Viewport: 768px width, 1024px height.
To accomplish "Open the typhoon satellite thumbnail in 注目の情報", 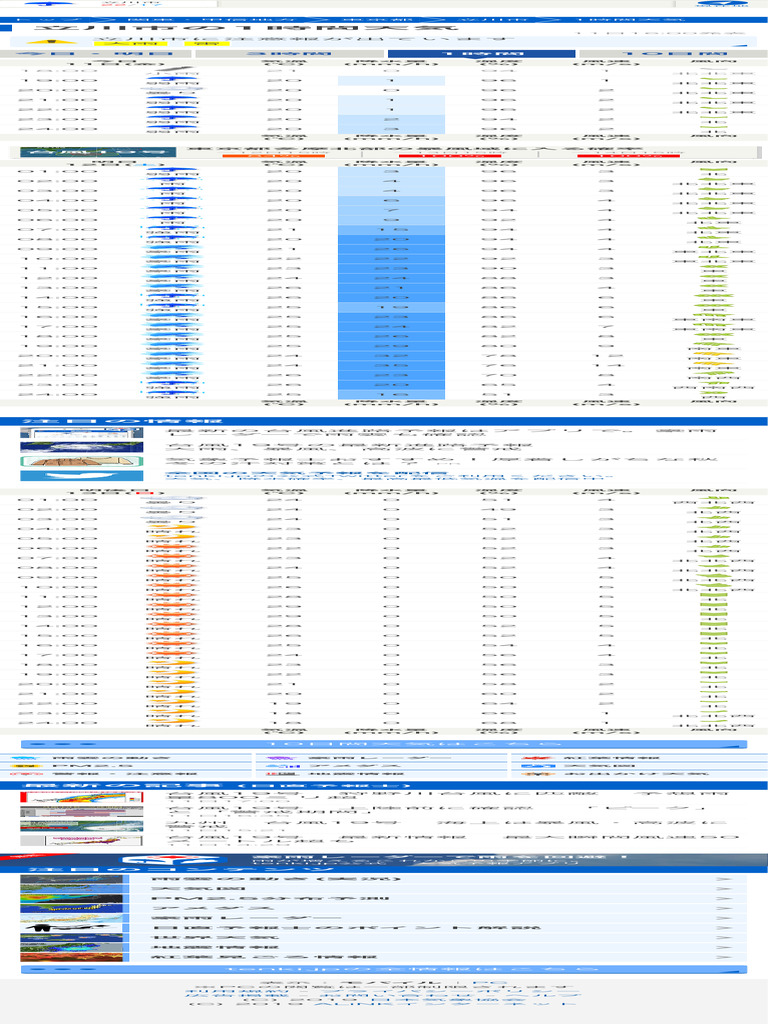I will (82, 447).
